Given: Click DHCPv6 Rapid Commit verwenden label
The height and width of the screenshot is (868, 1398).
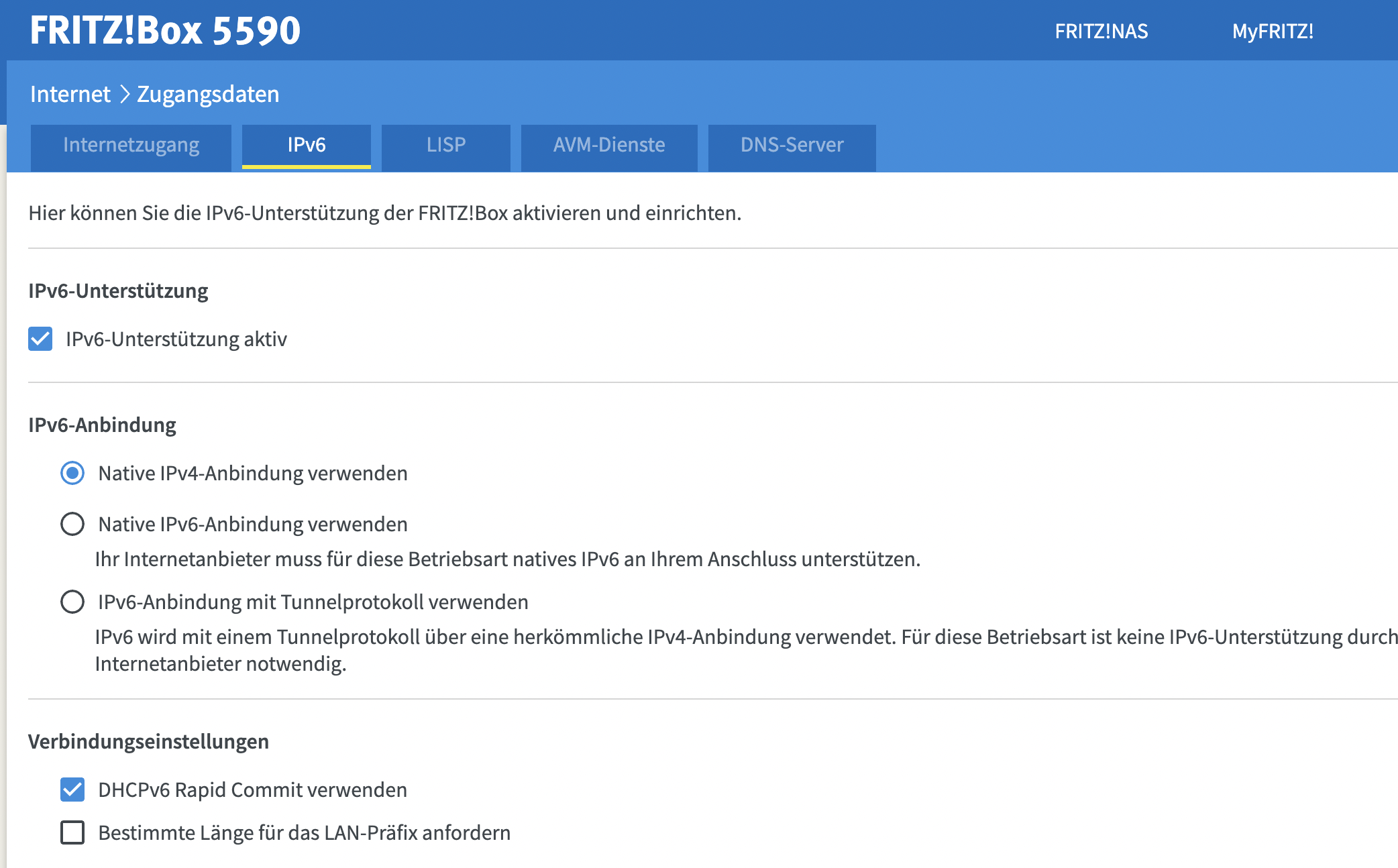Looking at the screenshot, I should pyautogui.click(x=253, y=790).
